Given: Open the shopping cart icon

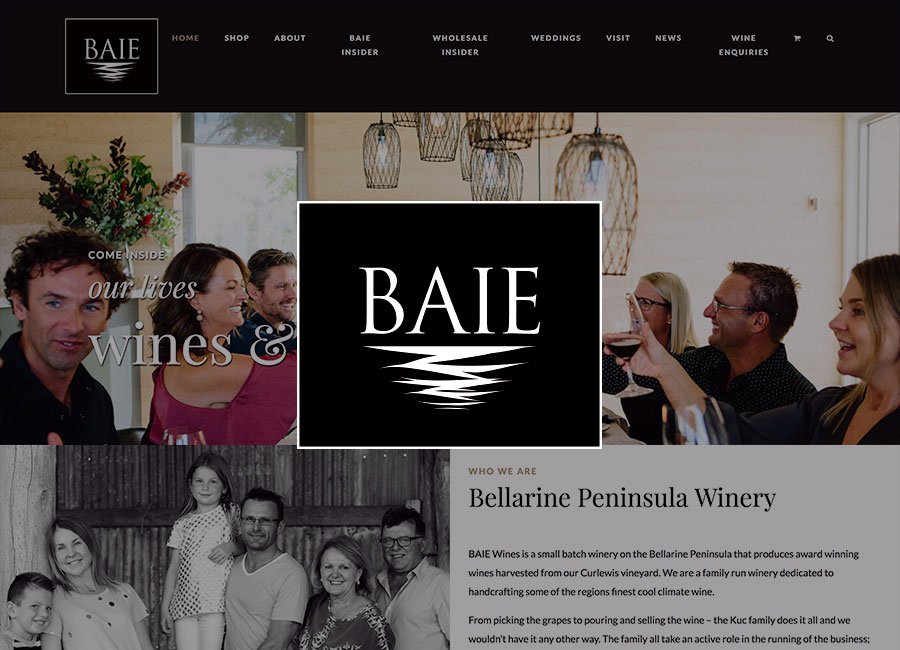Looking at the screenshot, I should pyautogui.click(x=797, y=38).
